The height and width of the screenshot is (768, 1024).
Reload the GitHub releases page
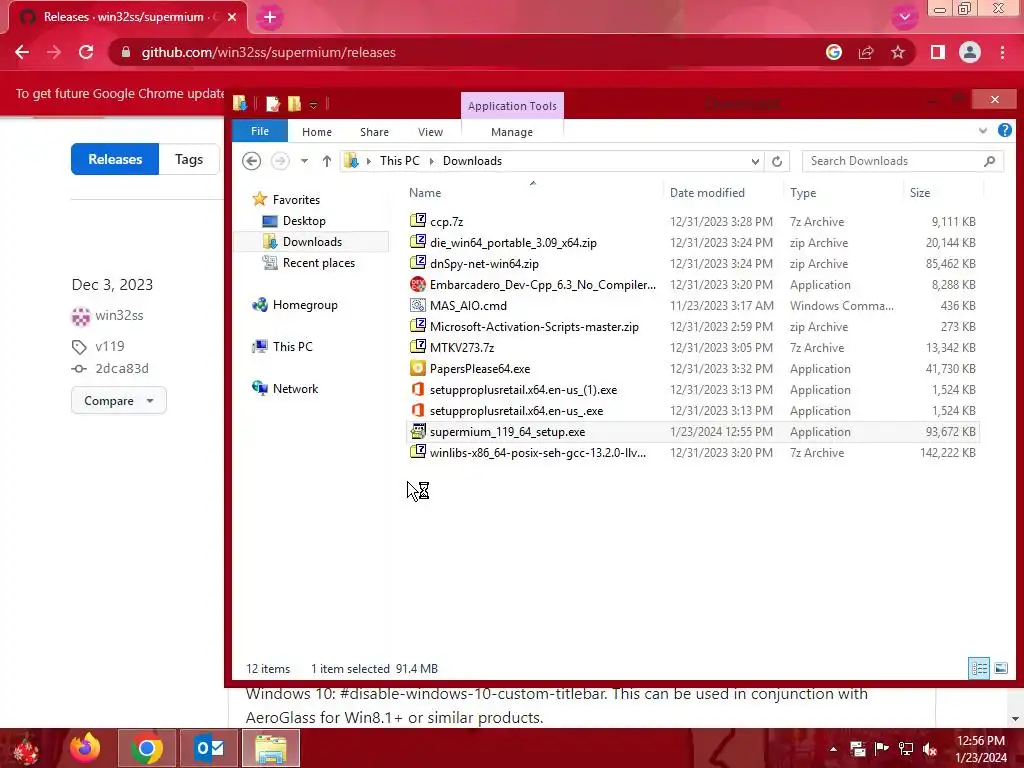[86, 52]
